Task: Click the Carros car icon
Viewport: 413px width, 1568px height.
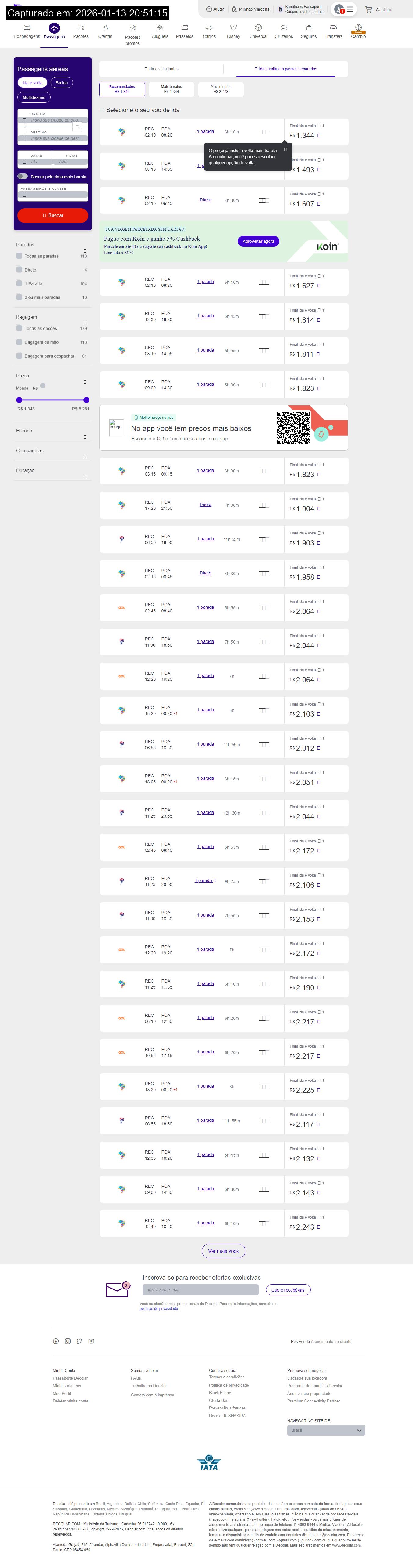Action: pyautogui.click(x=208, y=27)
